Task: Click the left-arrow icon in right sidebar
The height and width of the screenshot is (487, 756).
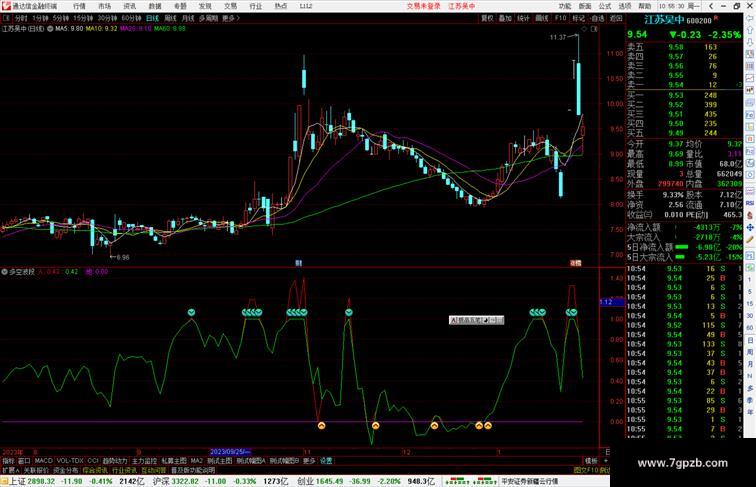Action: pos(750,18)
